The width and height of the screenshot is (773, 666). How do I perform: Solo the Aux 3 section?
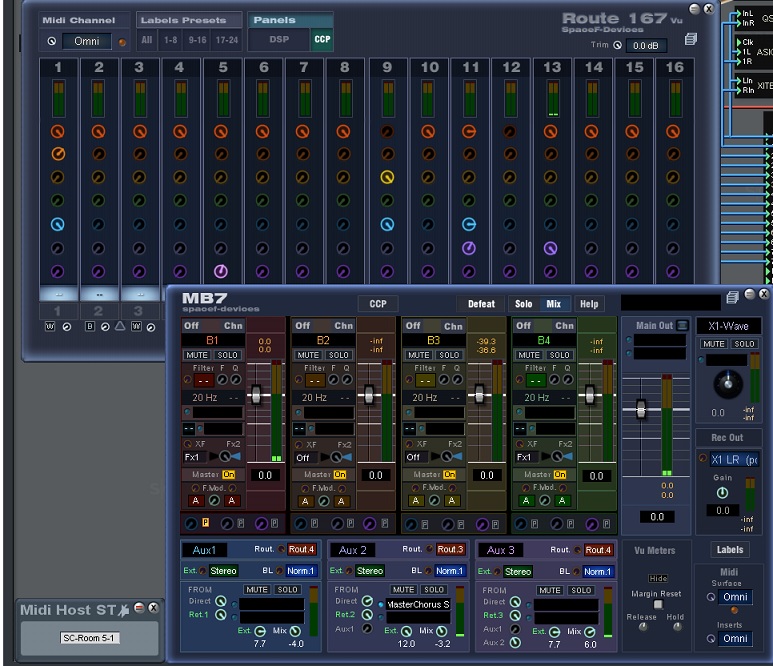581,590
